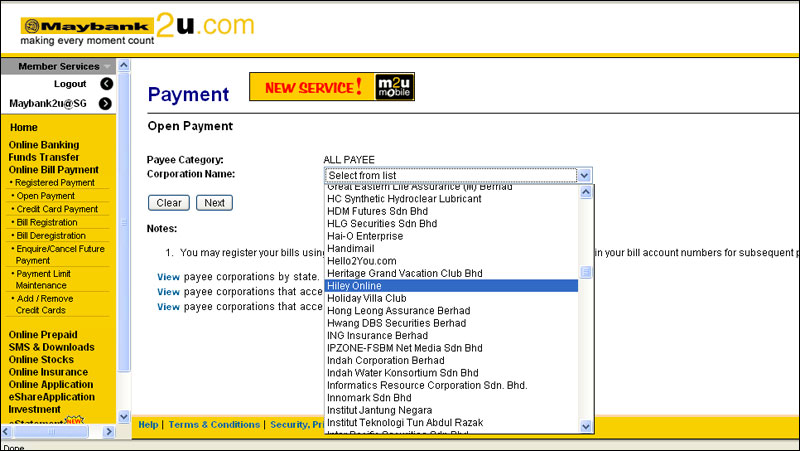Open the Terms & Conditions link

(214, 424)
